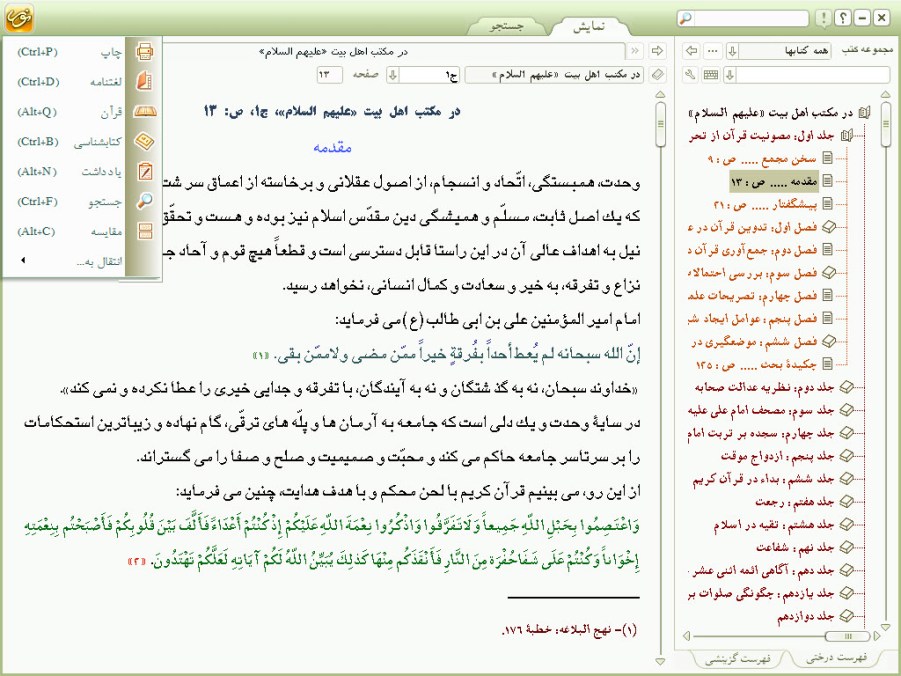
Task: Select فصل اول: تدوین قرآن
Action: click(753, 227)
